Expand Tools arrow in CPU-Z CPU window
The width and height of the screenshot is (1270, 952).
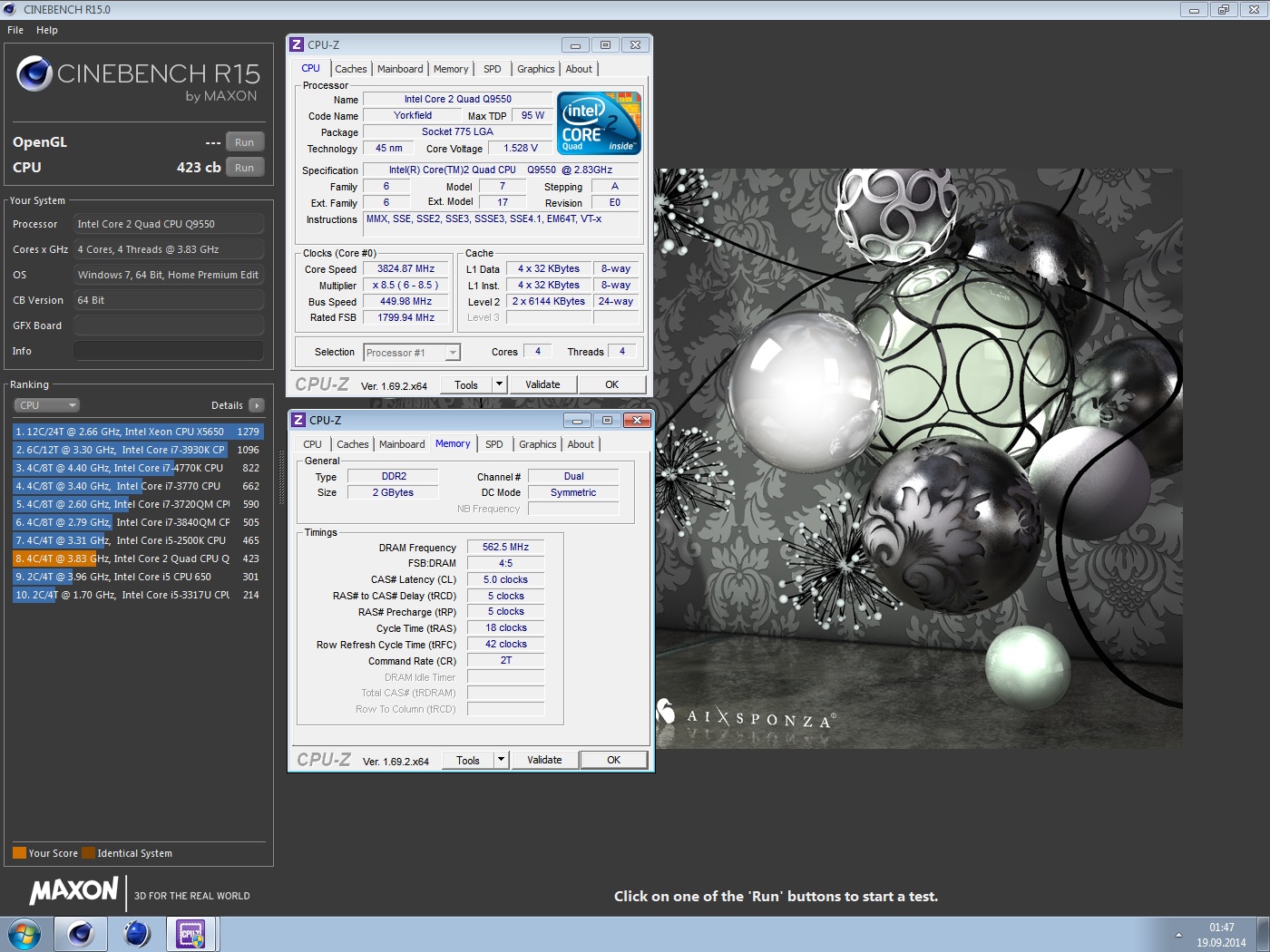click(x=499, y=384)
